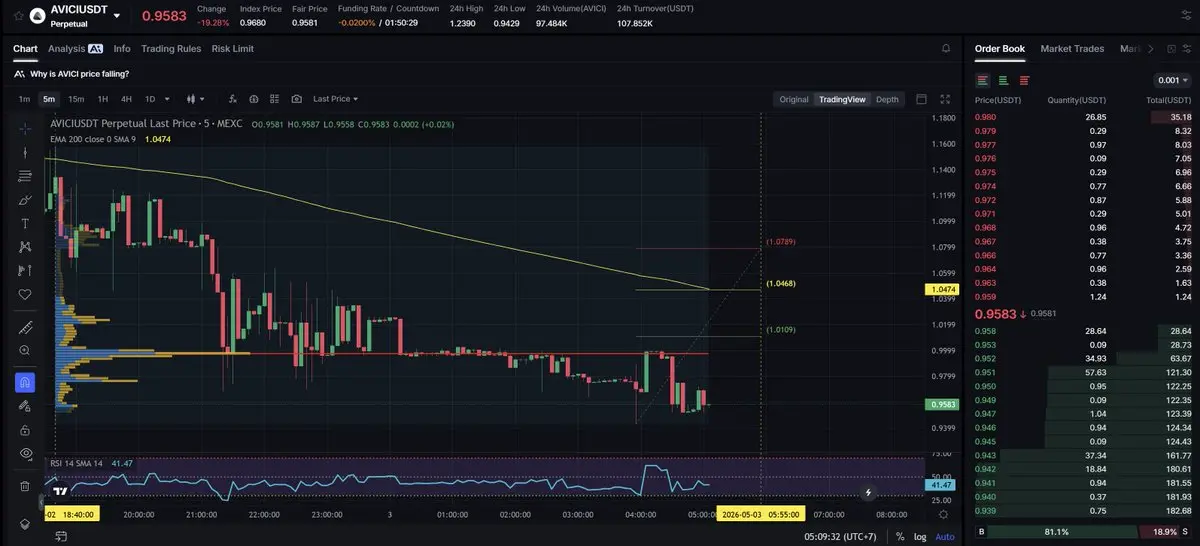Open the forecasting and position tool

(25, 271)
